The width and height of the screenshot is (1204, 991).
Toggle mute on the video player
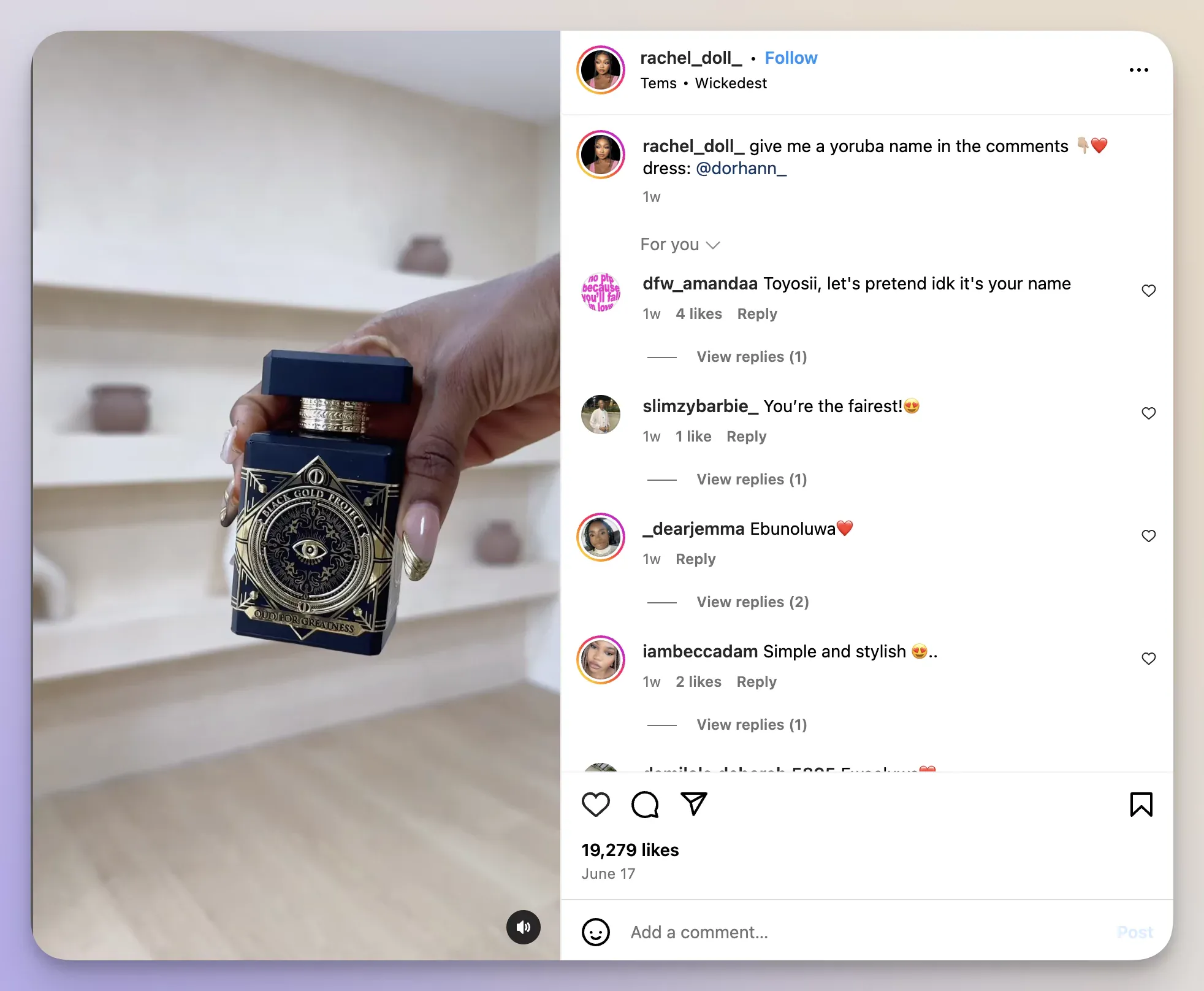tap(524, 924)
